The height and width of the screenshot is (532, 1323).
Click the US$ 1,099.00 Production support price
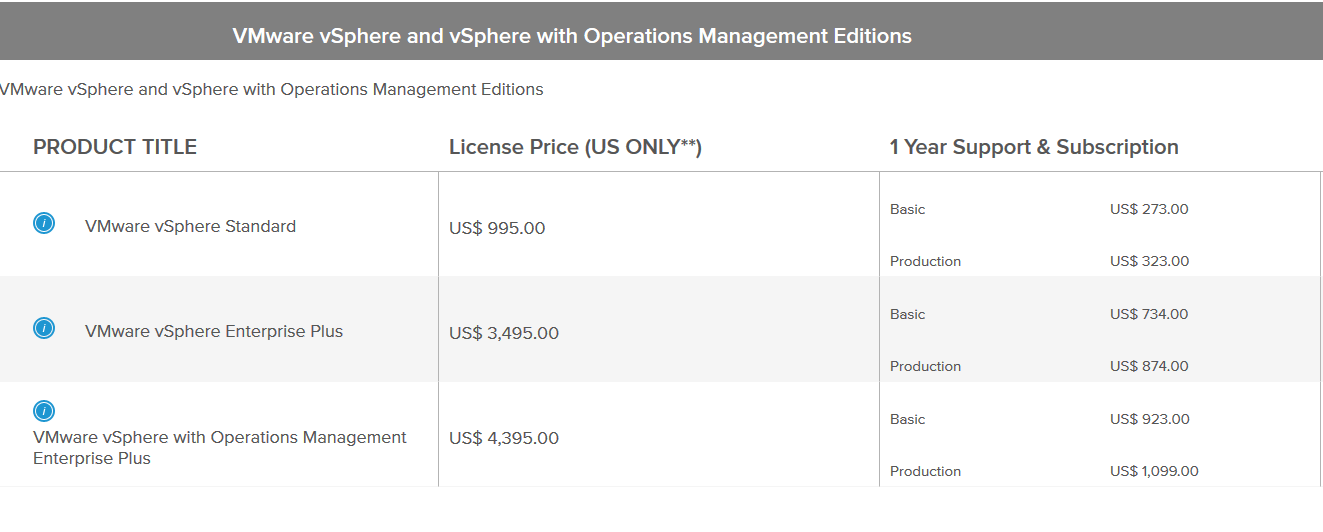point(1154,471)
